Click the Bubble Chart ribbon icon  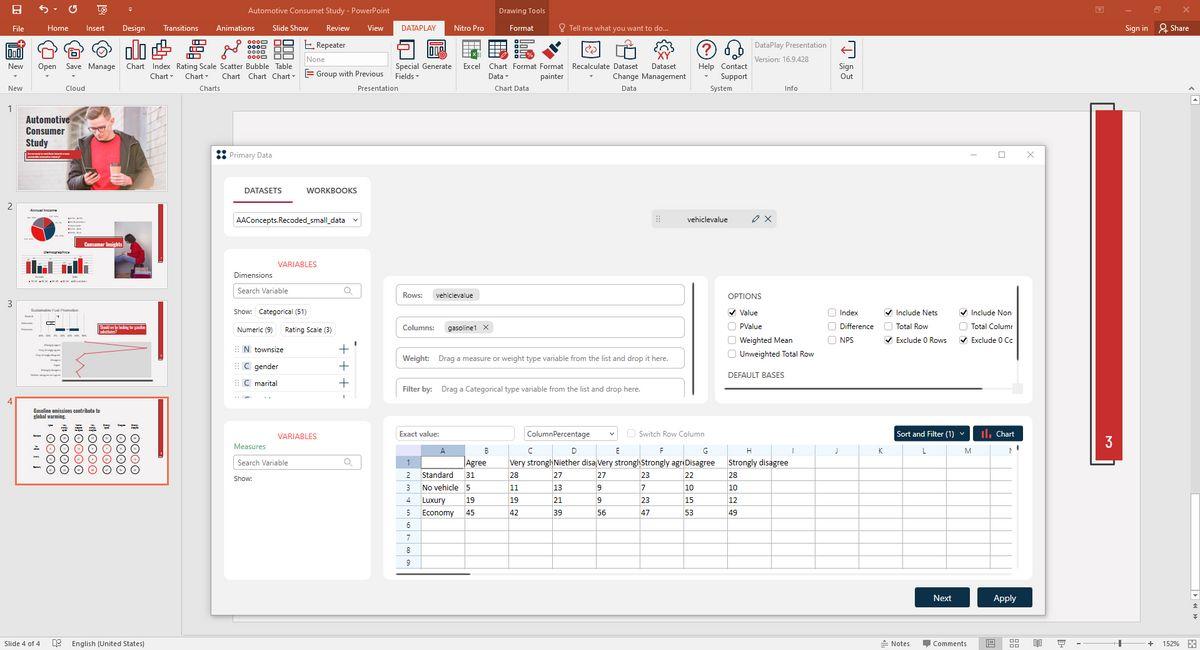[x=257, y=52]
